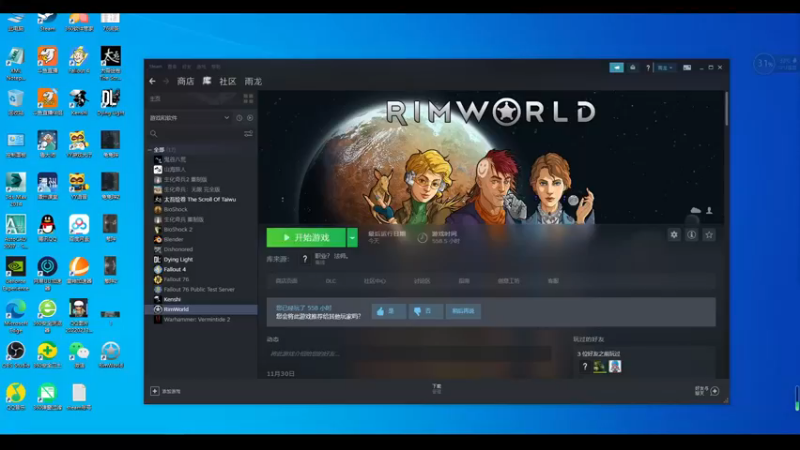Click the later button in review prompt
The image size is (800, 450).
click(463, 311)
